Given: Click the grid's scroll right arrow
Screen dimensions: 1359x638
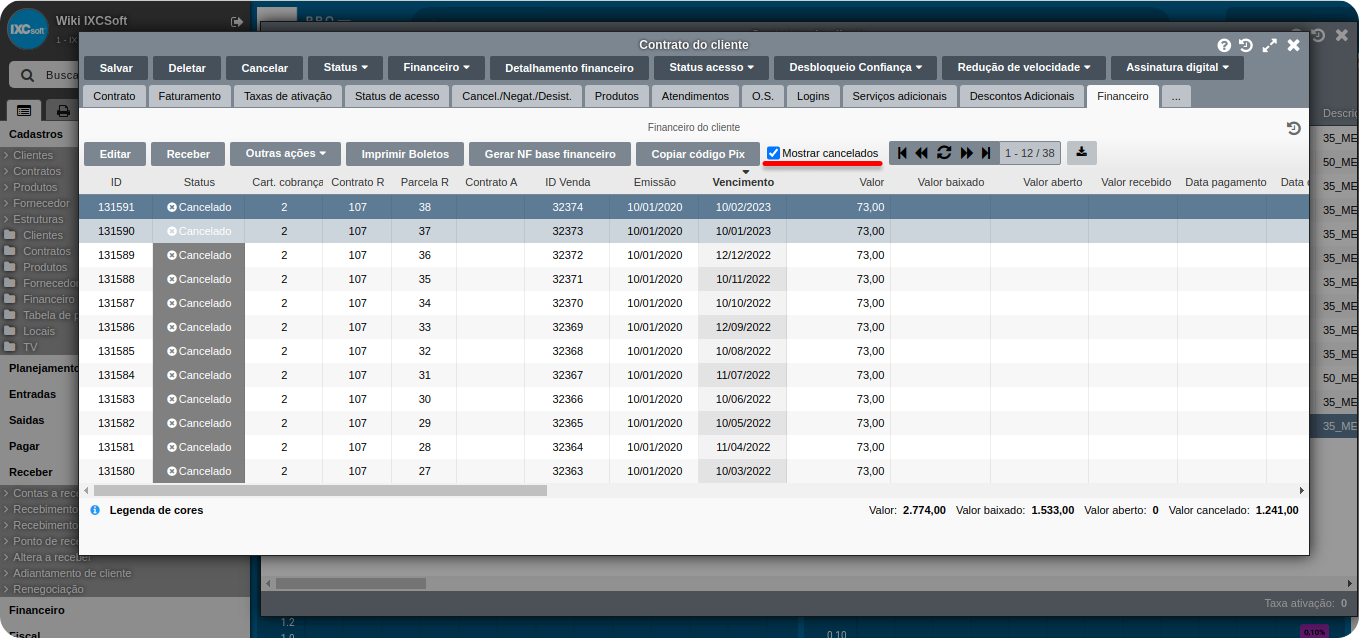Looking at the screenshot, I should (x=1302, y=491).
